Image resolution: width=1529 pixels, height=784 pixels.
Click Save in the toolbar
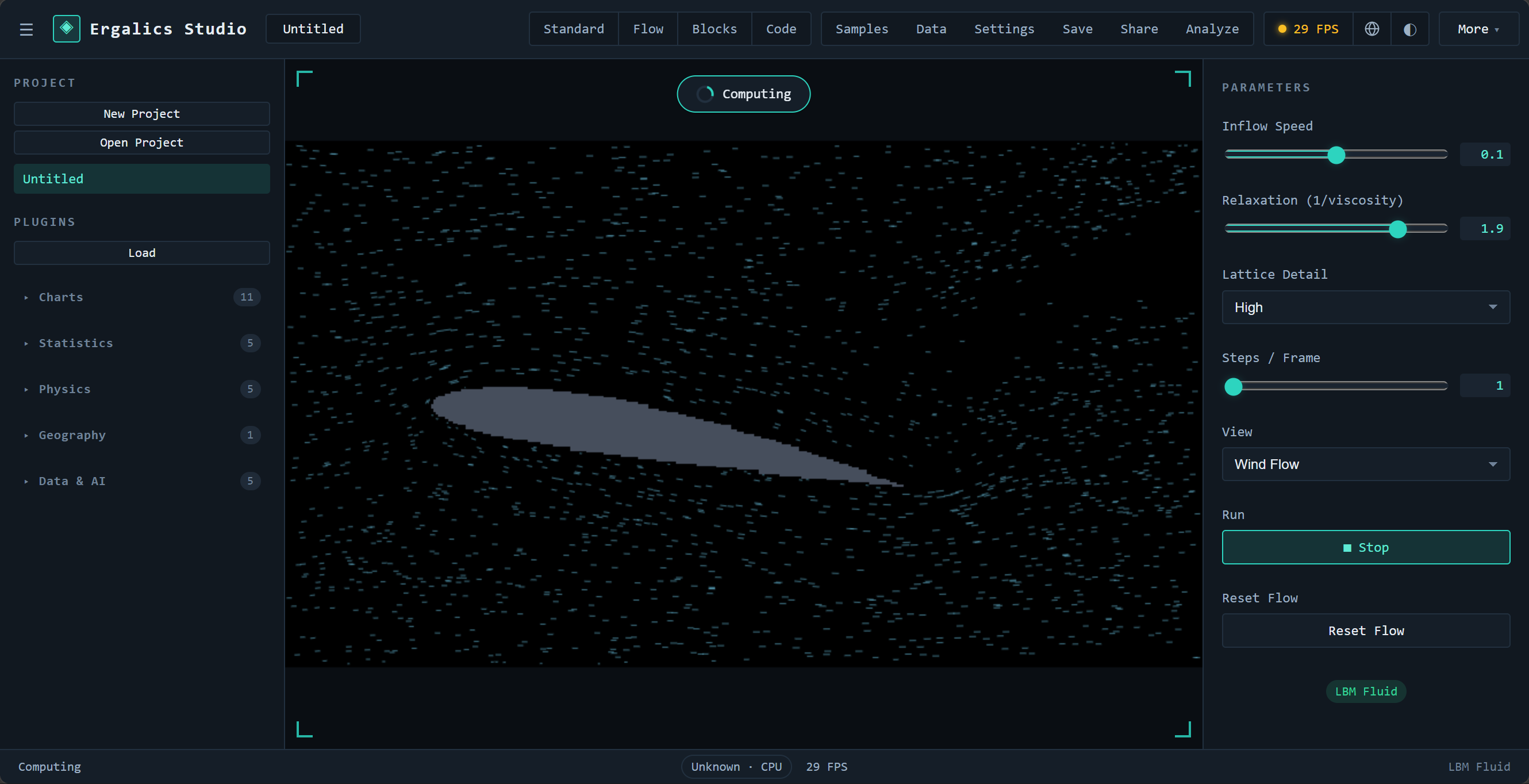click(x=1077, y=29)
